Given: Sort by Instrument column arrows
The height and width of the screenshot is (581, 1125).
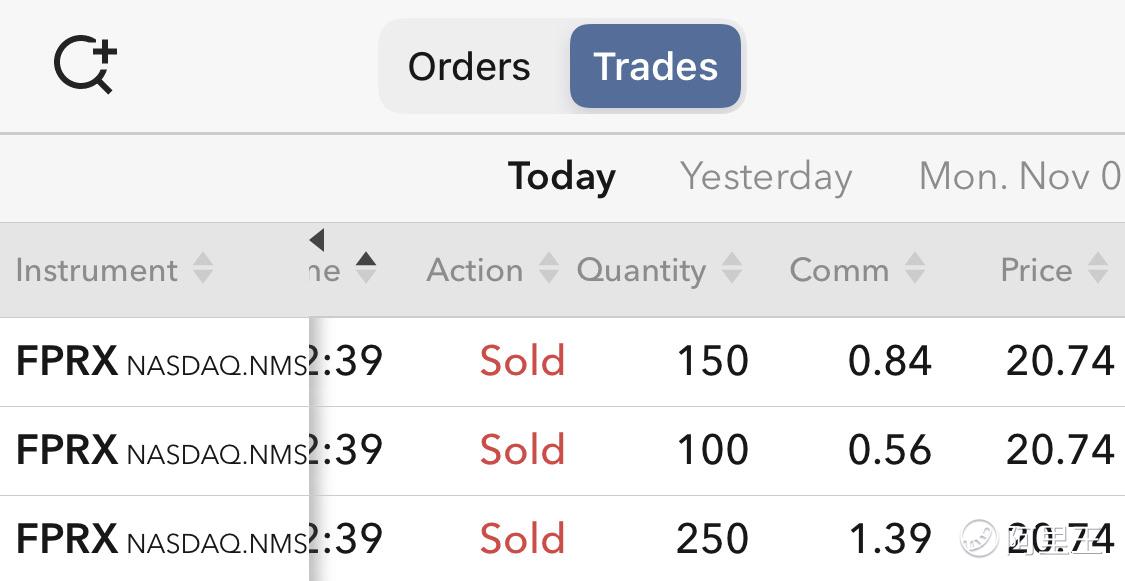Looking at the screenshot, I should (203, 268).
